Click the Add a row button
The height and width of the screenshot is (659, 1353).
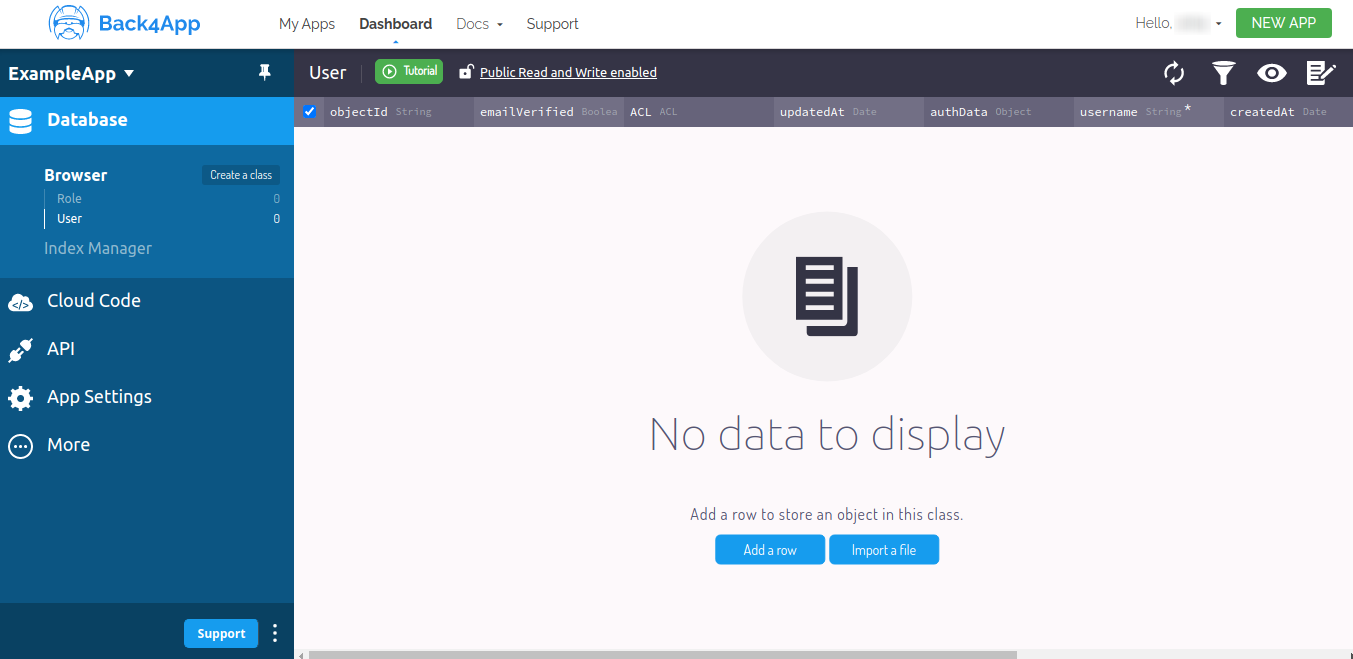[769, 550]
